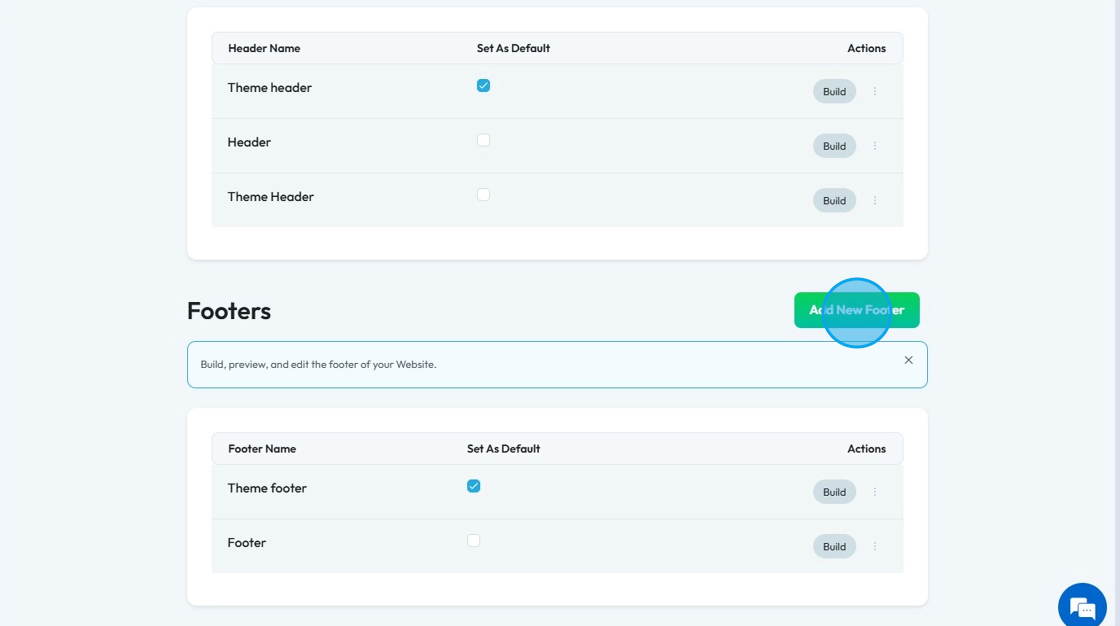This screenshot has height=626, width=1120.
Task: Select the 'Theme Header' row name
Action: click(x=270, y=197)
